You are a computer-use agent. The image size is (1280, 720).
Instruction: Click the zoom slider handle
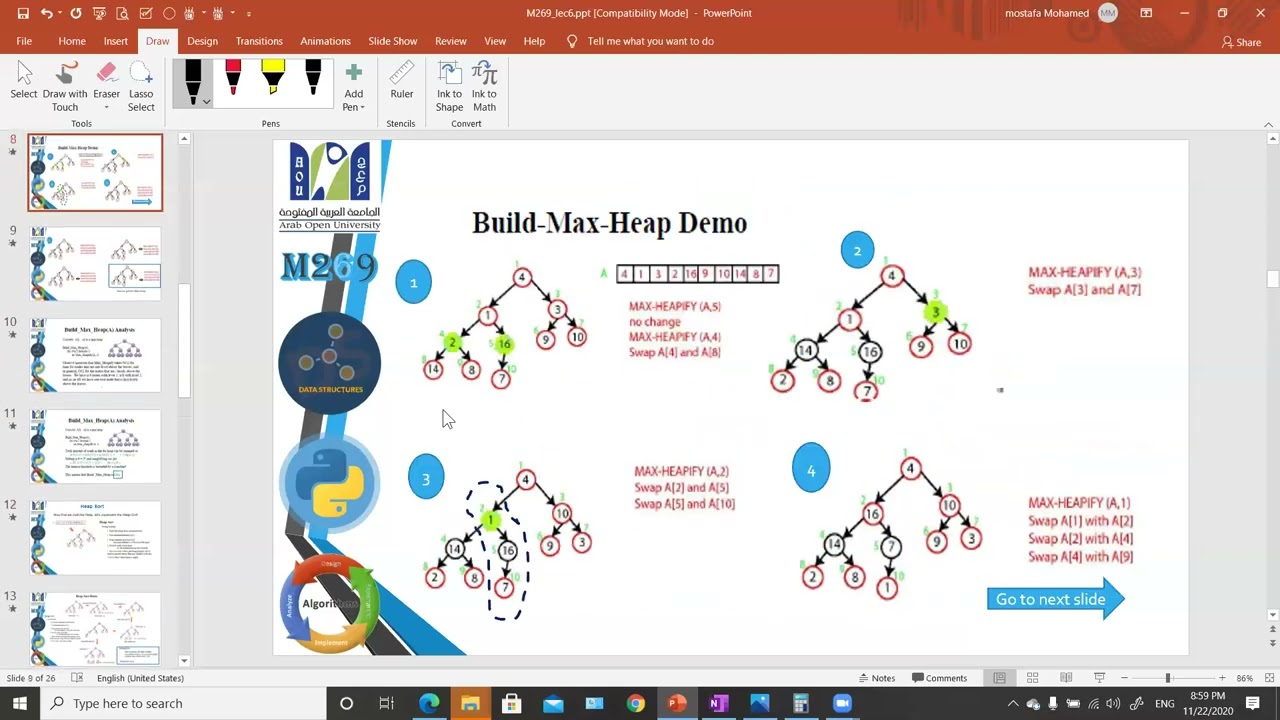click(1167, 678)
